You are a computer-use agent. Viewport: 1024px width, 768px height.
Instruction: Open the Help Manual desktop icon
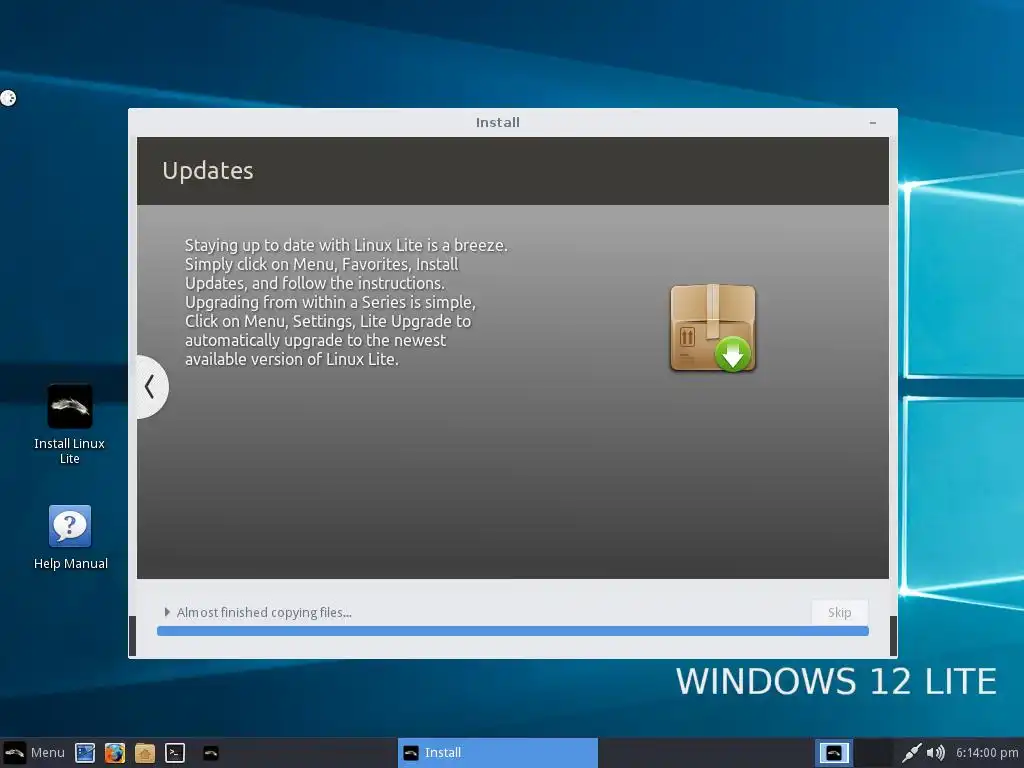pos(71,537)
